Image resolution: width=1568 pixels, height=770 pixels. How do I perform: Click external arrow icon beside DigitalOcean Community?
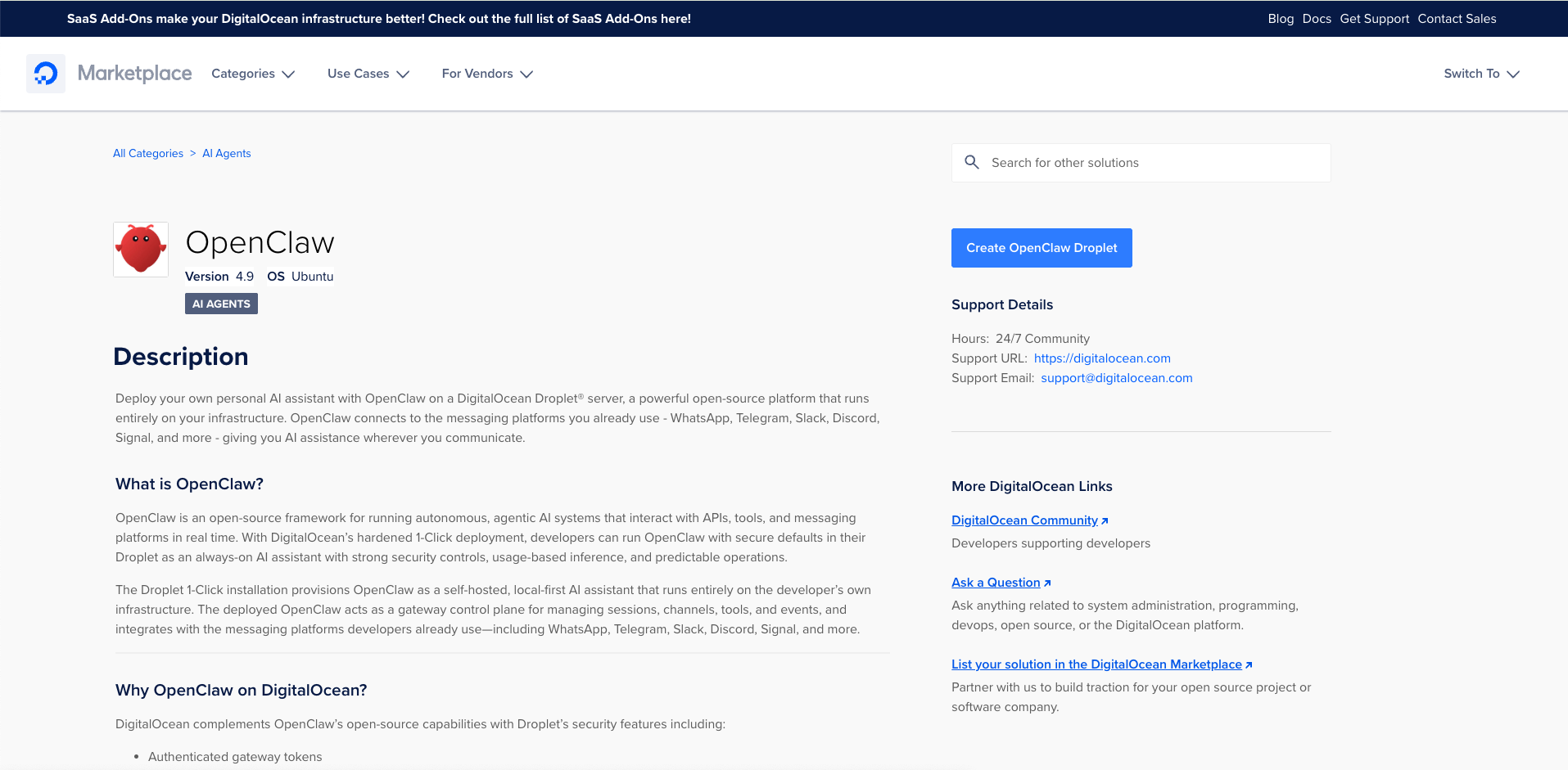pyautogui.click(x=1105, y=521)
